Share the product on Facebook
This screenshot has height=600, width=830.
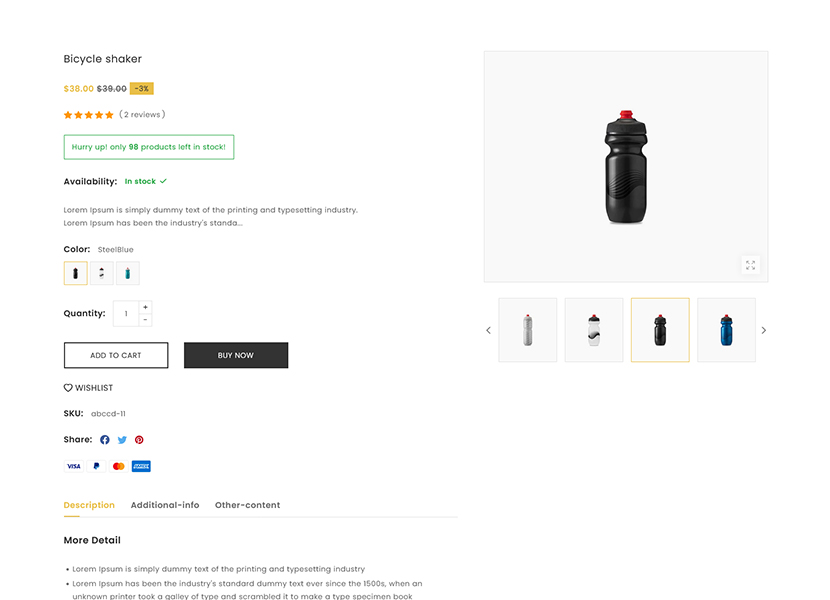(104, 439)
